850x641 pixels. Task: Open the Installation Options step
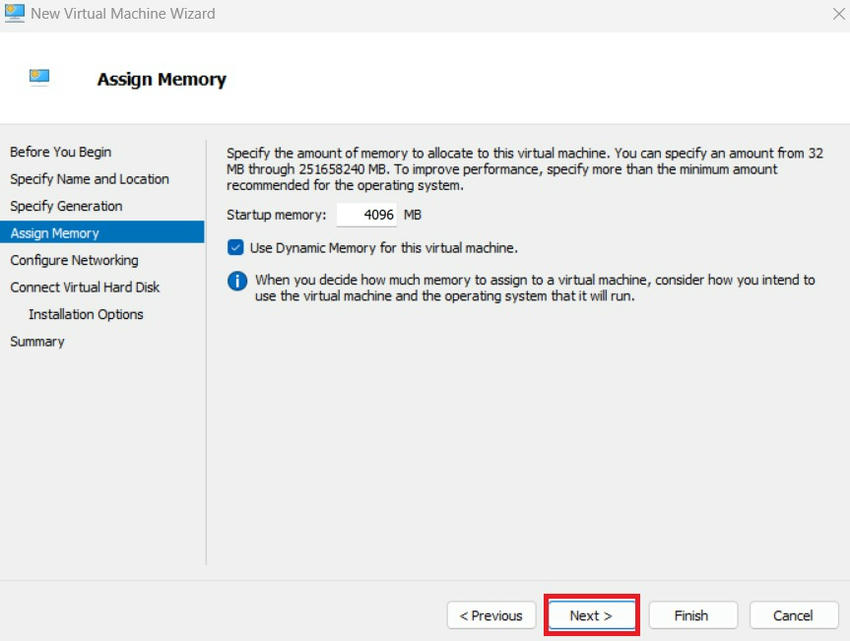pyautogui.click(x=85, y=314)
